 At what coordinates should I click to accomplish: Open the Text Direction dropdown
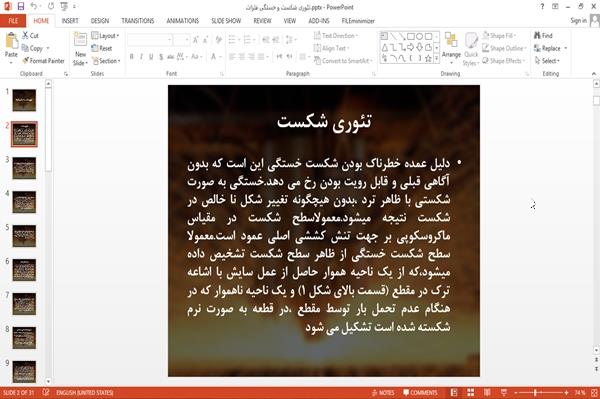click(336, 36)
